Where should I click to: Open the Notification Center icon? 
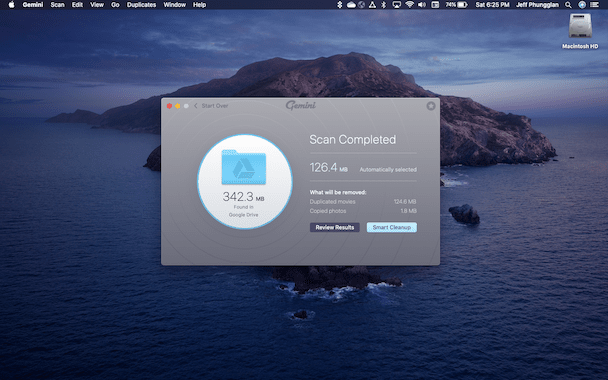click(594, 5)
